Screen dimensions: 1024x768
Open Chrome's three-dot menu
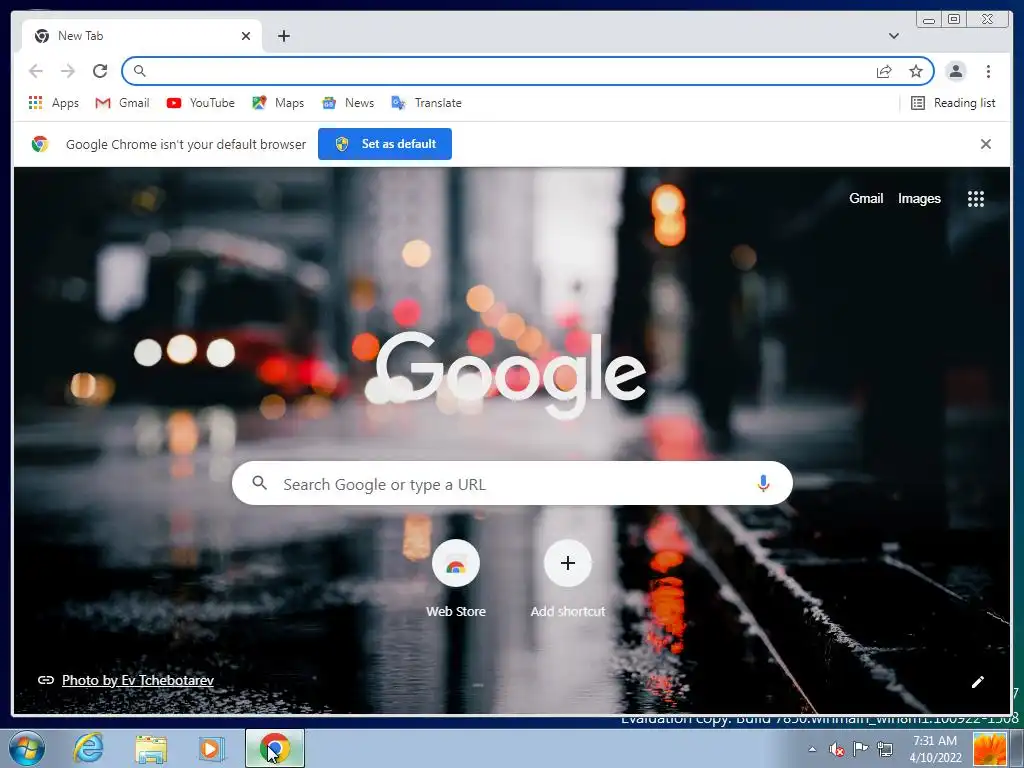click(x=988, y=71)
